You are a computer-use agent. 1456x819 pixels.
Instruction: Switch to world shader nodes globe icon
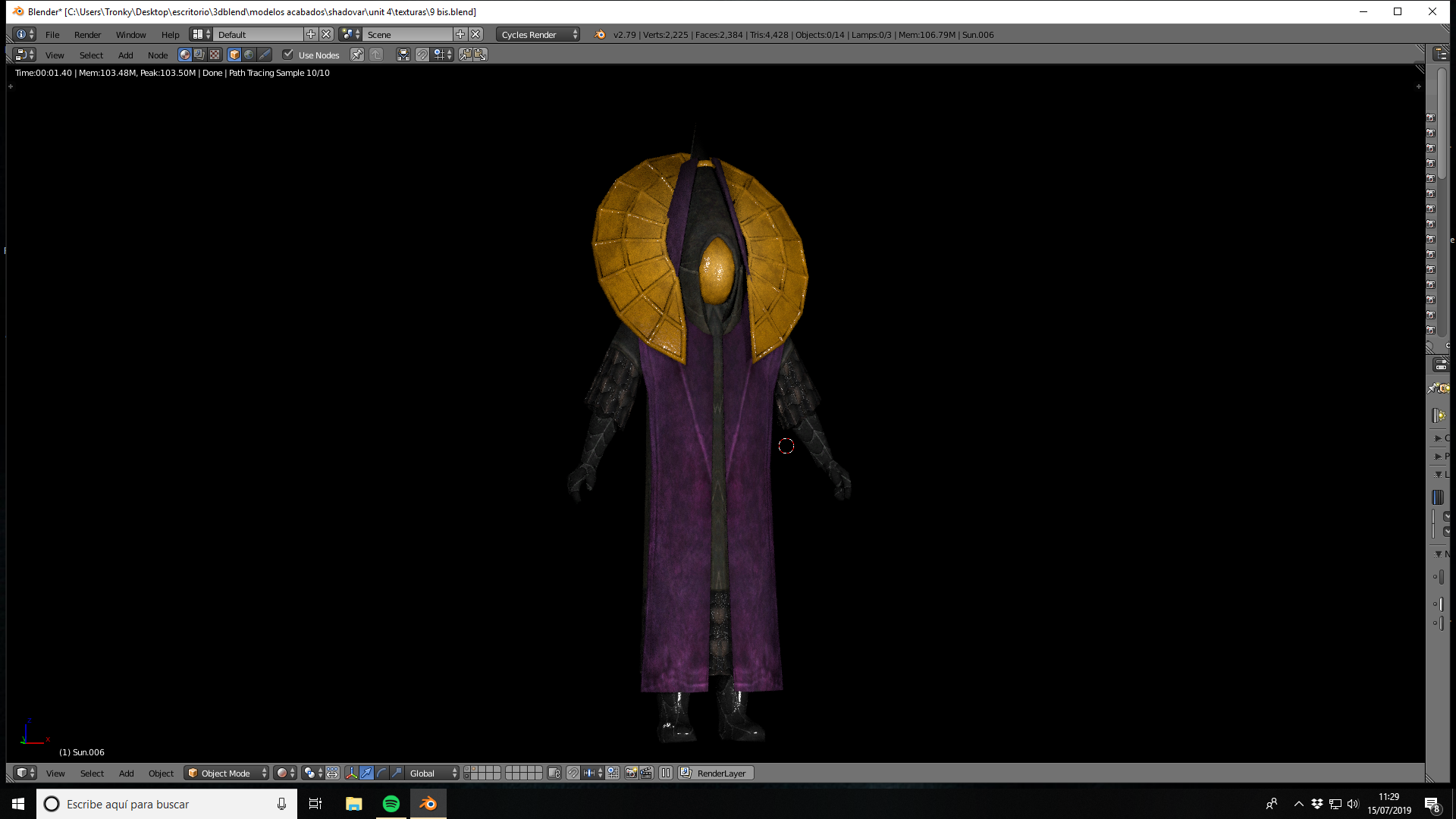point(249,55)
